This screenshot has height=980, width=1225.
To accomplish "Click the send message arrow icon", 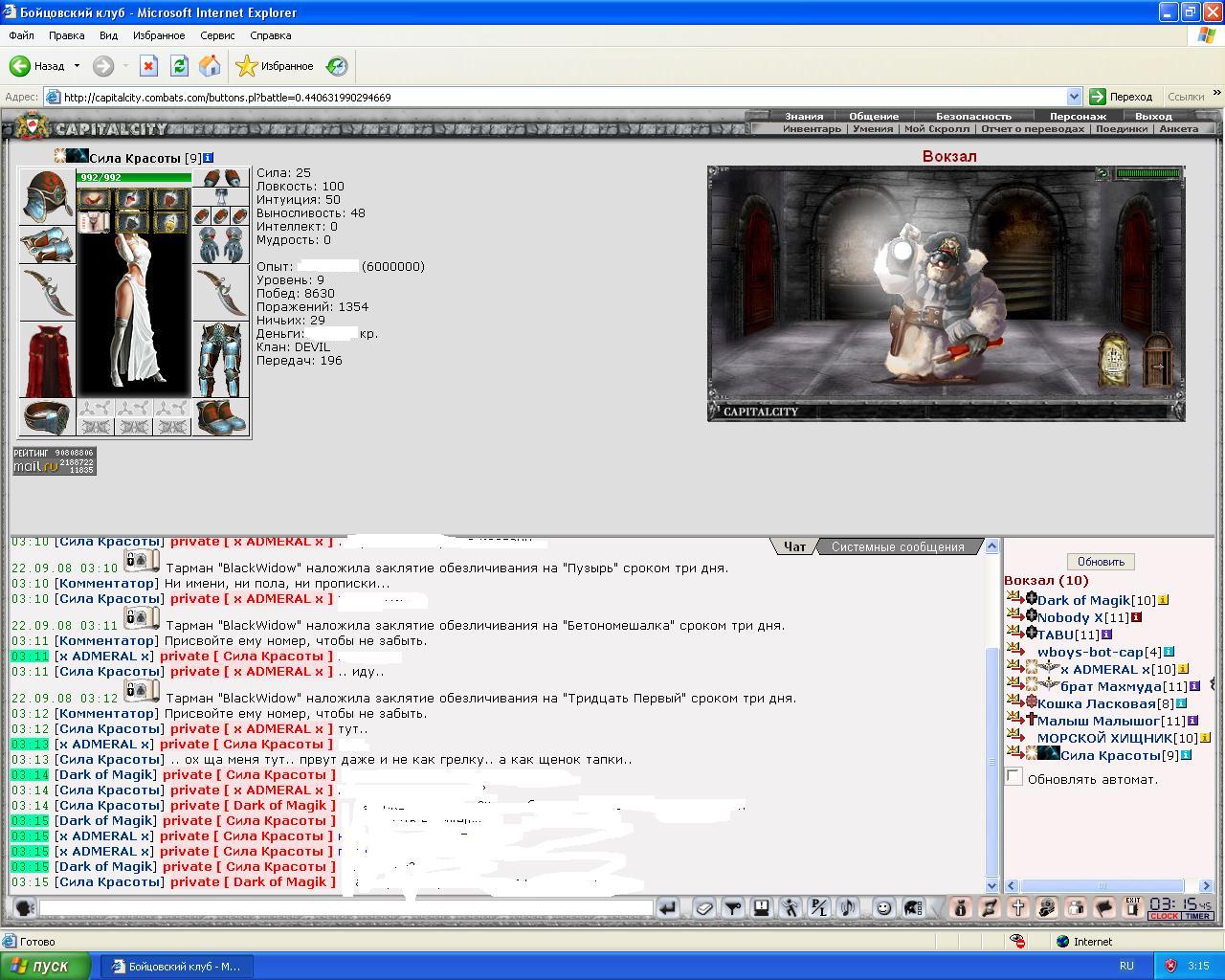I will (x=667, y=908).
